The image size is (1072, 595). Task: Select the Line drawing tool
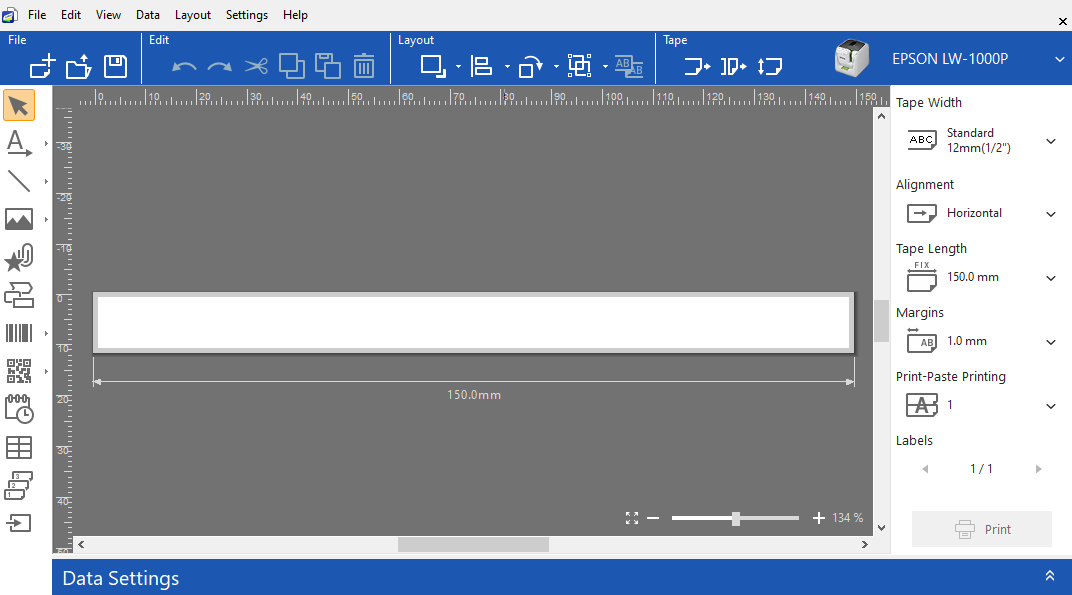[18, 181]
